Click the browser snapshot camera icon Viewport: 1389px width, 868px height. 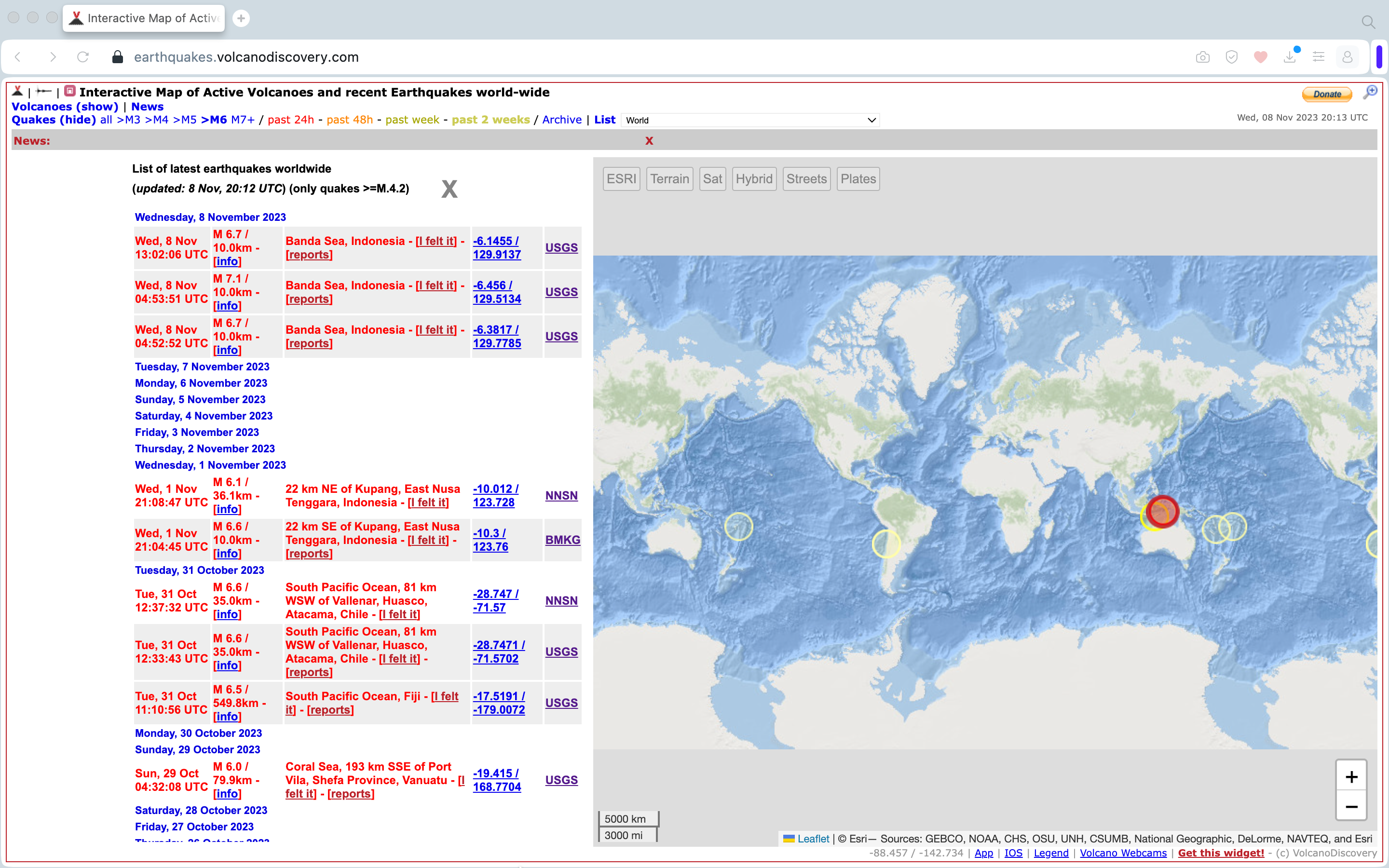(1202, 57)
